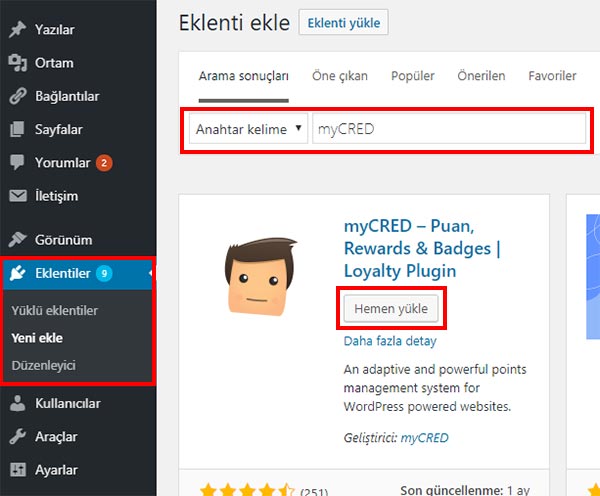Click the İletişim envelope icon
Viewport: 600px width, 496px height.
pyautogui.click(x=18, y=196)
